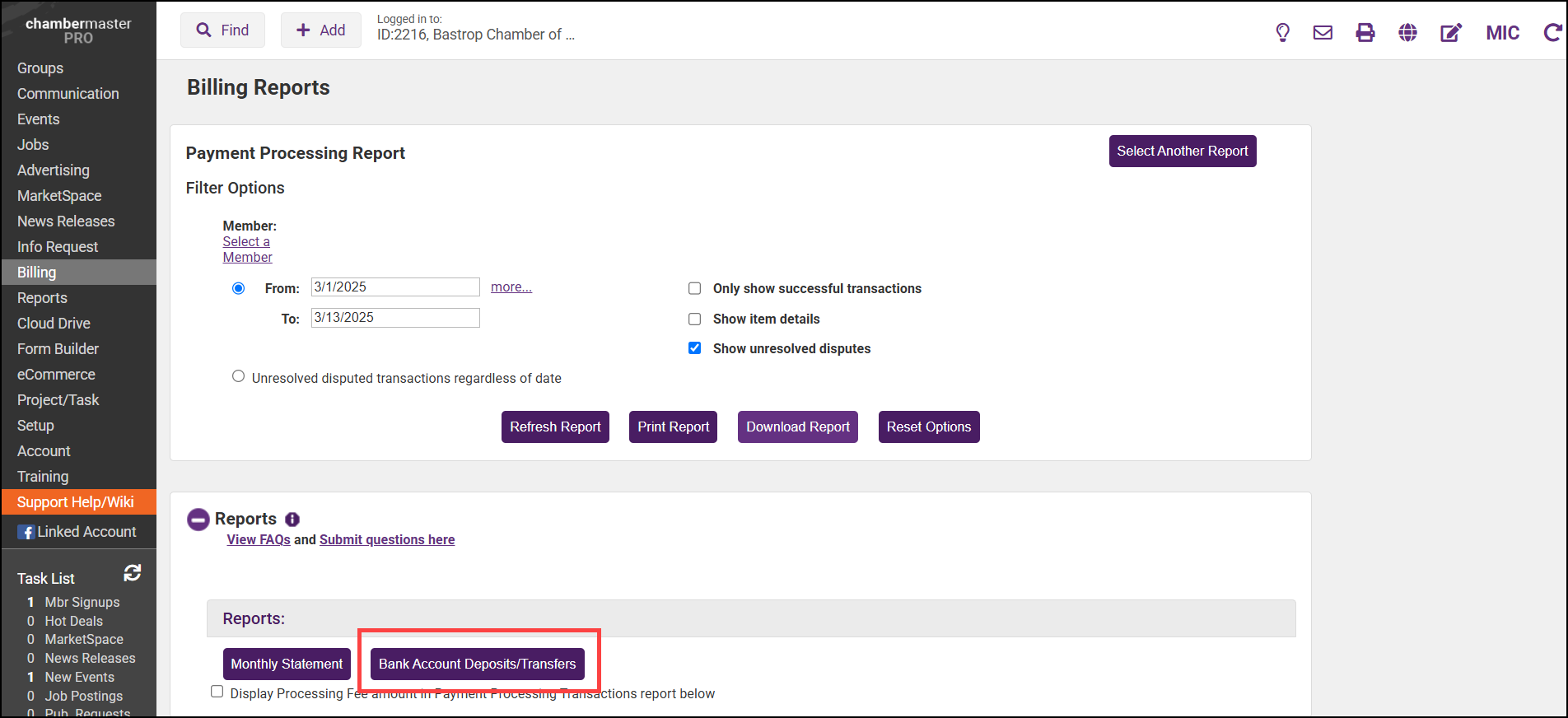Enable Only show successful transactions checkbox
The width and height of the screenshot is (1568, 718).
pyautogui.click(x=695, y=288)
